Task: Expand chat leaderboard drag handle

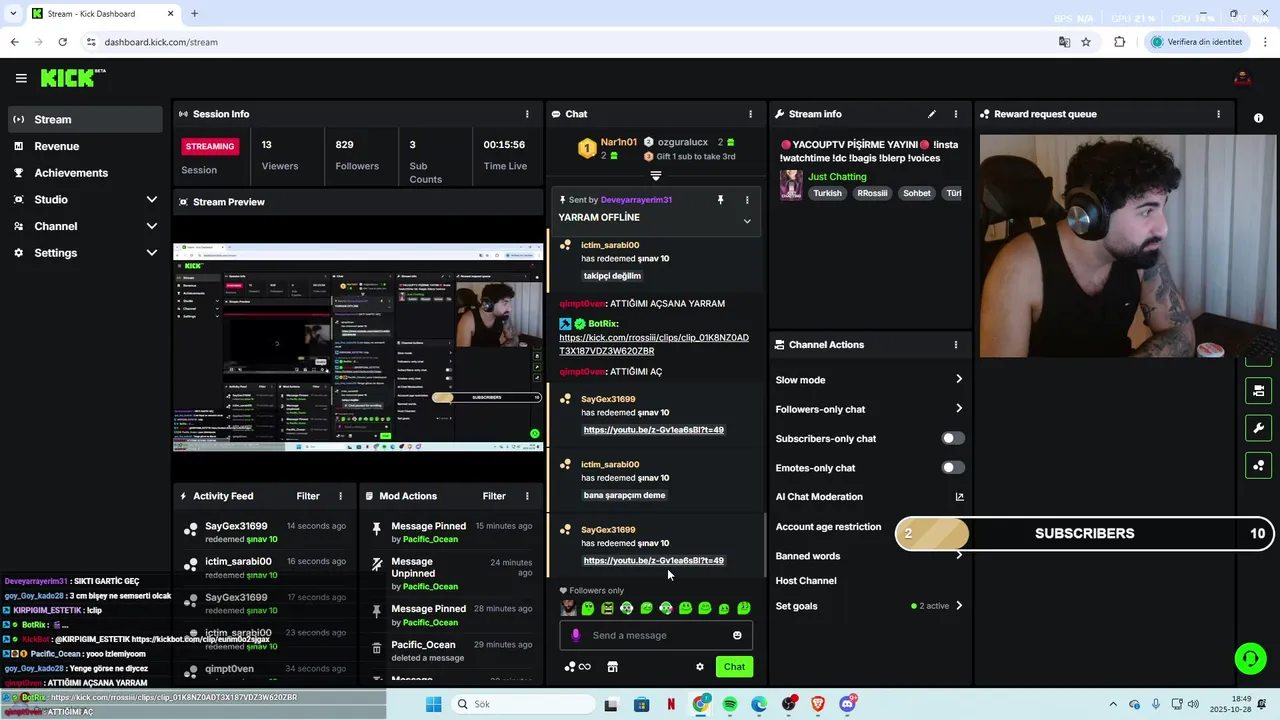Action: coord(656,176)
